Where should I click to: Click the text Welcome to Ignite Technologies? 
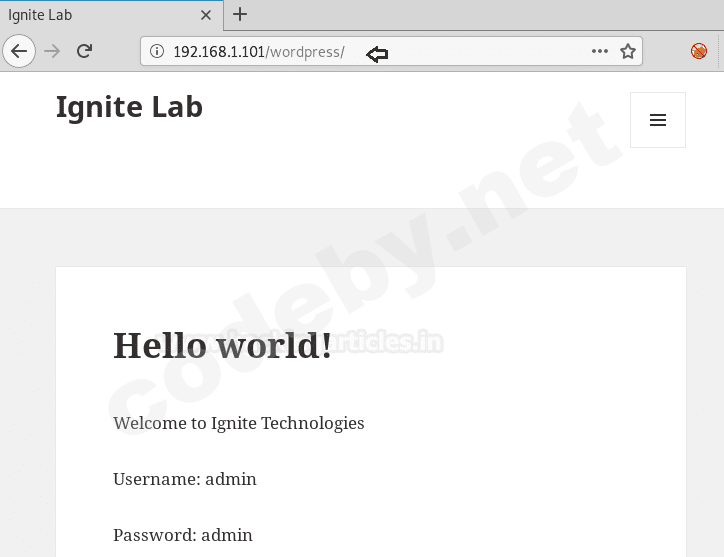[239, 423]
